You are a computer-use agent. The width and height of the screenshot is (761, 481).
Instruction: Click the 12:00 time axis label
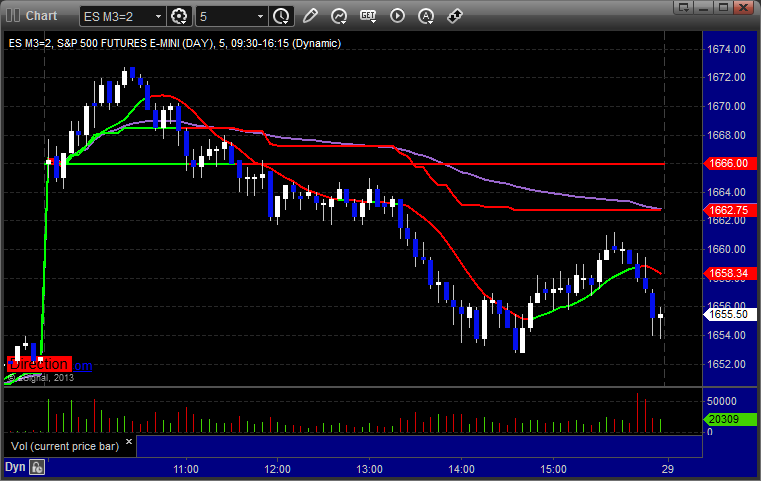pos(278,469)
